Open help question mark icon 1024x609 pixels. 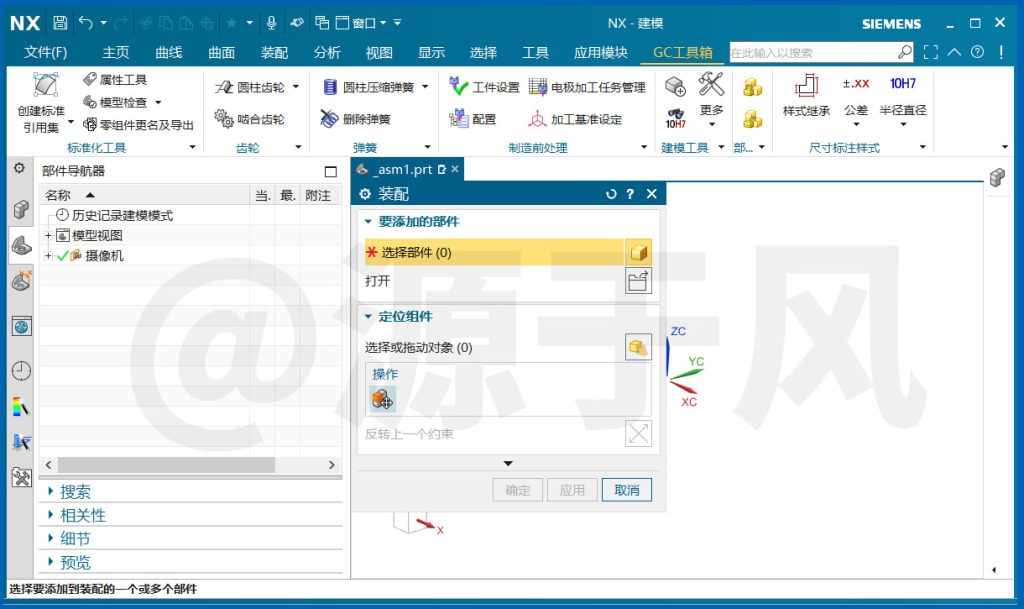977,52
